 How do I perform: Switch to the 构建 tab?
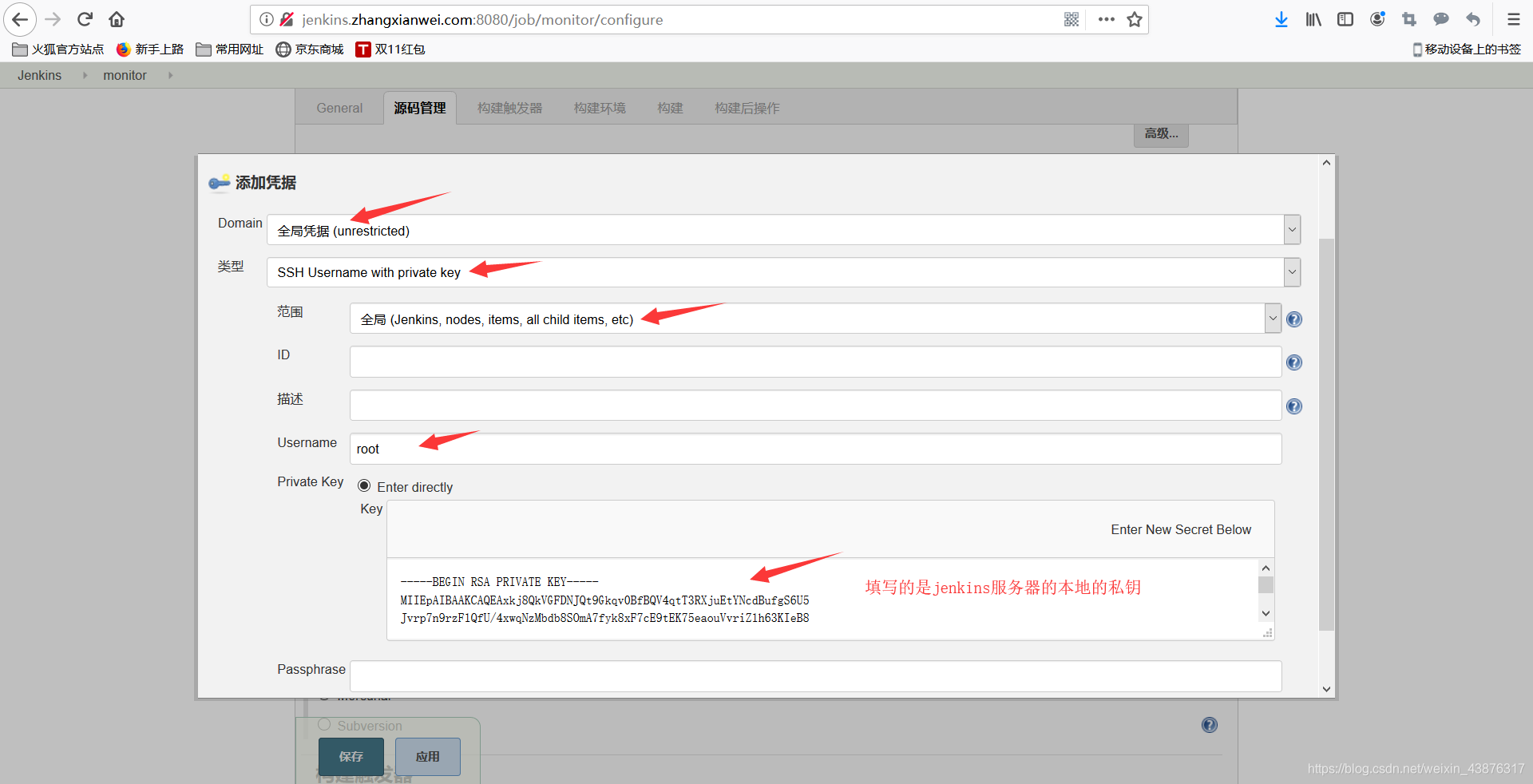pos(671,108)
